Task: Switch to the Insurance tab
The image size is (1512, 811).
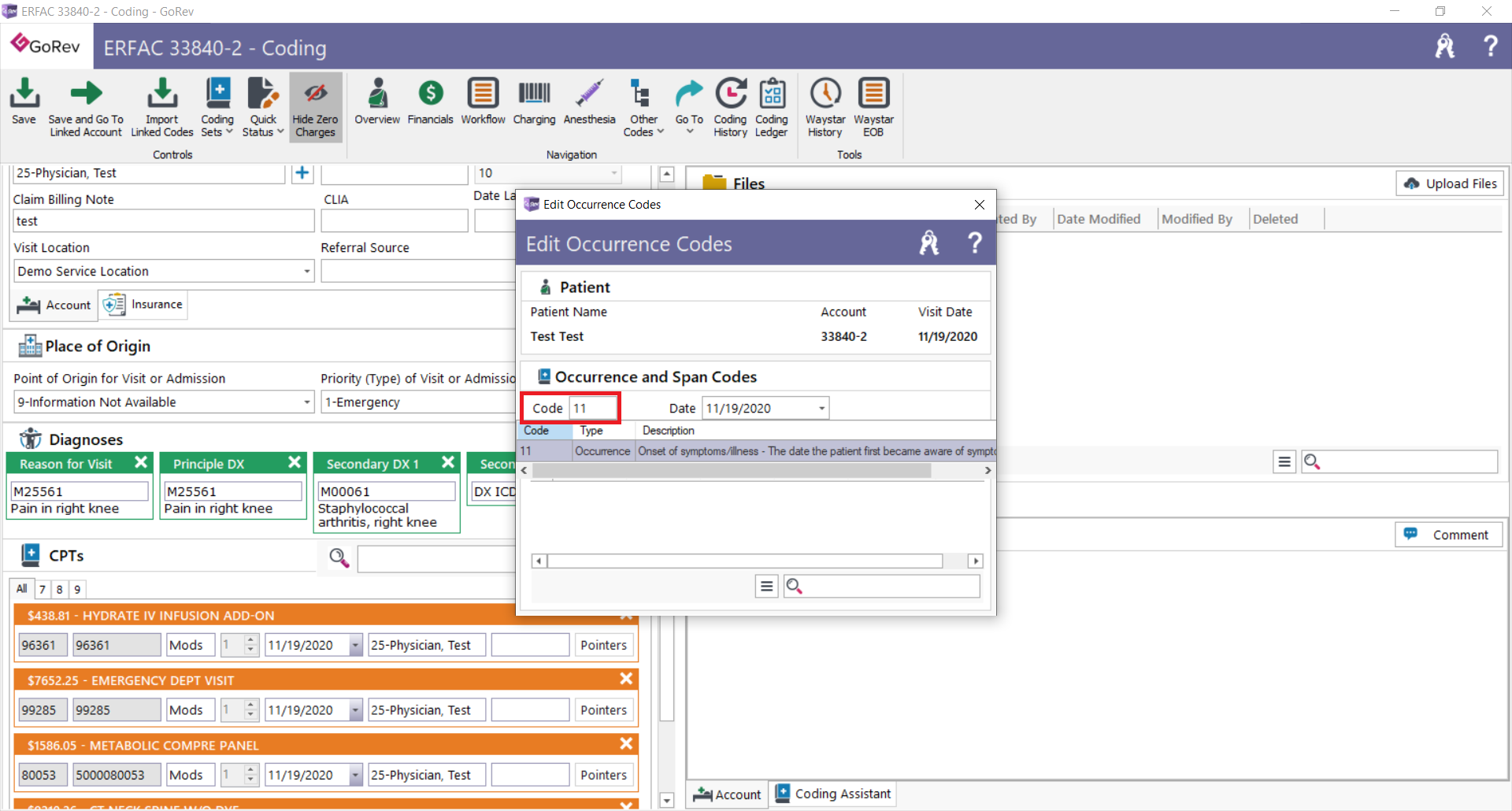Action: tap(143, 305)
